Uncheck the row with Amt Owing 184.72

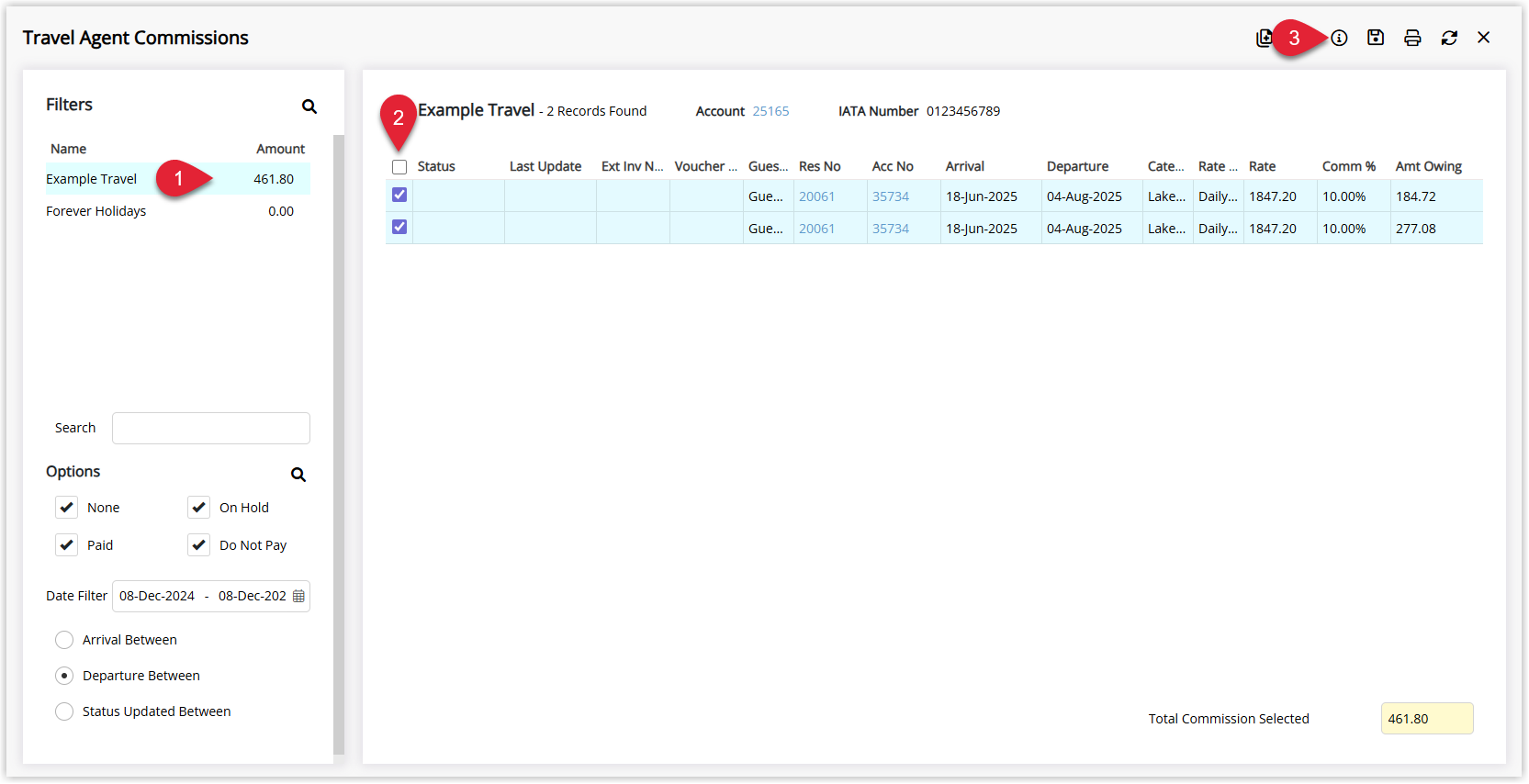pyautogui.click(x=399, y=195)
